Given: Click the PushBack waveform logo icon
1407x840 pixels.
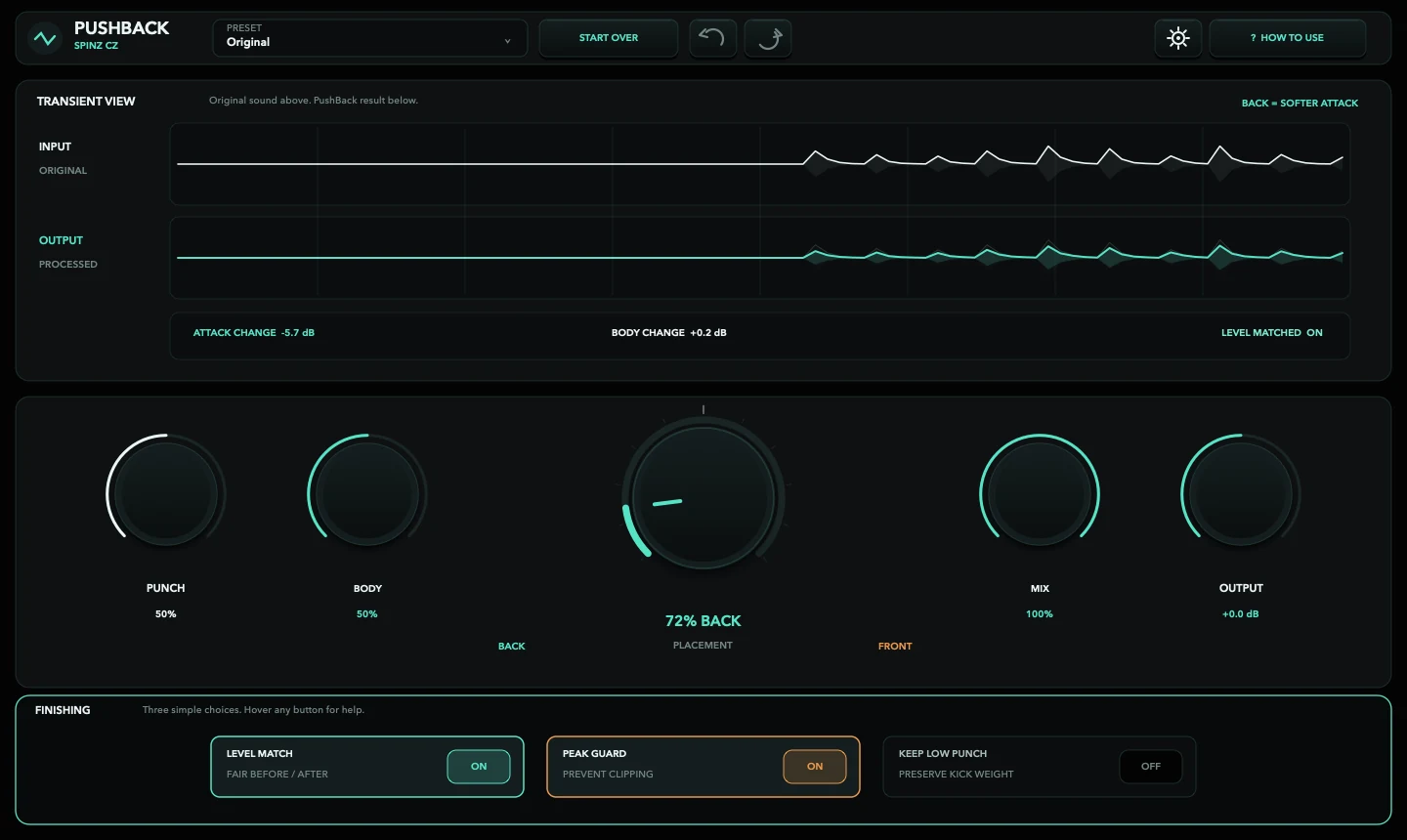Looking at the screenshot, I should [45, 38].
